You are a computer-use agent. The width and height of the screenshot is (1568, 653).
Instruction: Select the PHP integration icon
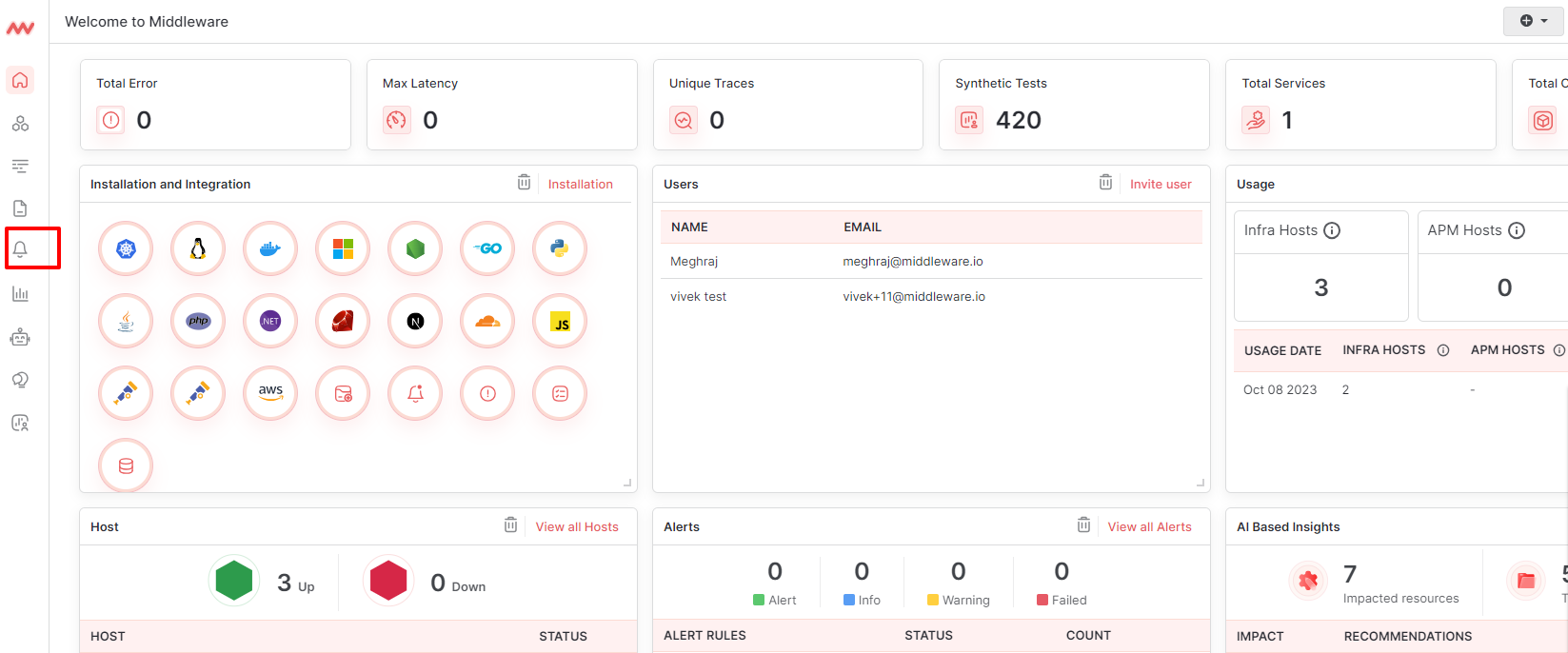pos(198,322)
